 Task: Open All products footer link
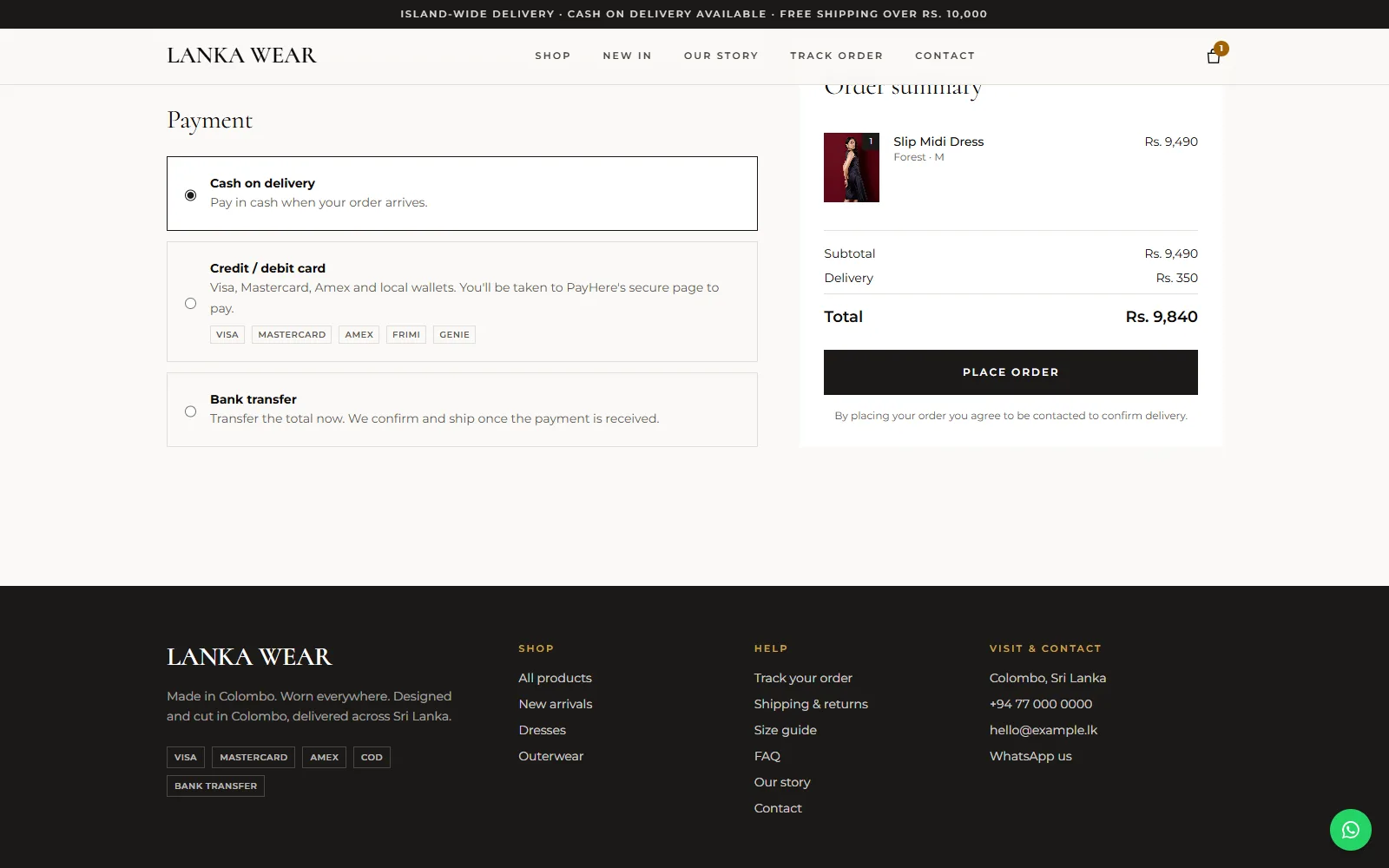555,678
